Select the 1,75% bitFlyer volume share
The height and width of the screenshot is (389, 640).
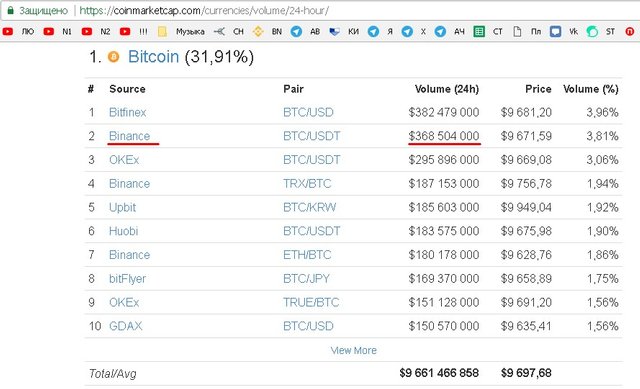point(602,278)
